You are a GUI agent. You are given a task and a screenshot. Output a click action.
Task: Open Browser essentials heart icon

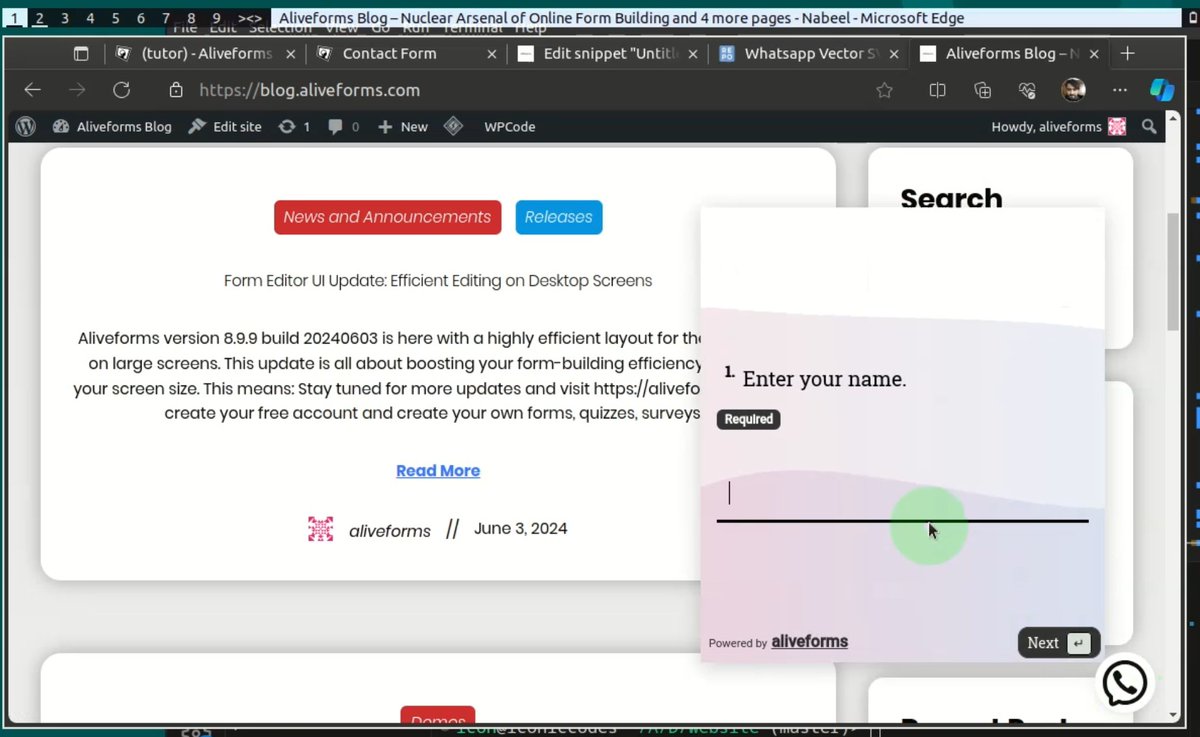click(x=1027, y=90)
